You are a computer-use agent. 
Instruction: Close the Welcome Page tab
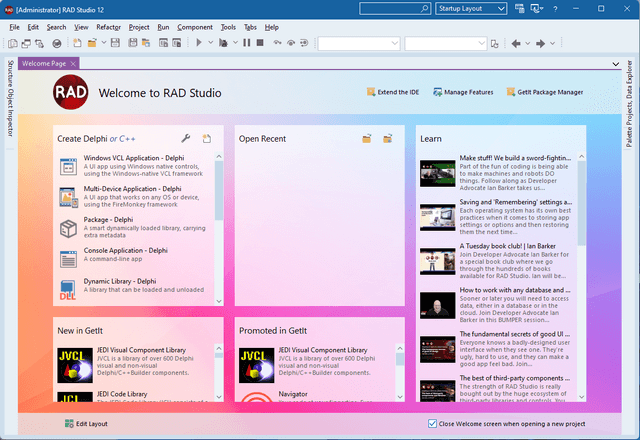tap(74, 63)
